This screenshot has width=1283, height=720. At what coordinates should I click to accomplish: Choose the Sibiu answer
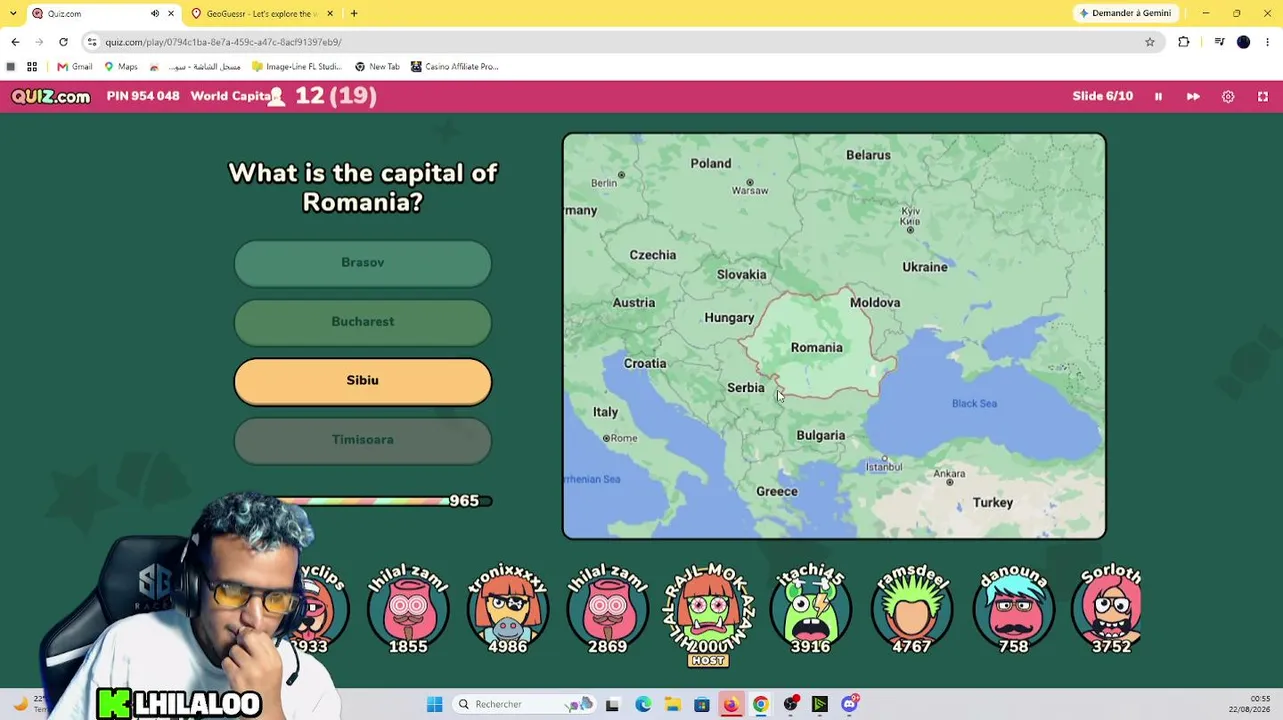pos(363,381)
